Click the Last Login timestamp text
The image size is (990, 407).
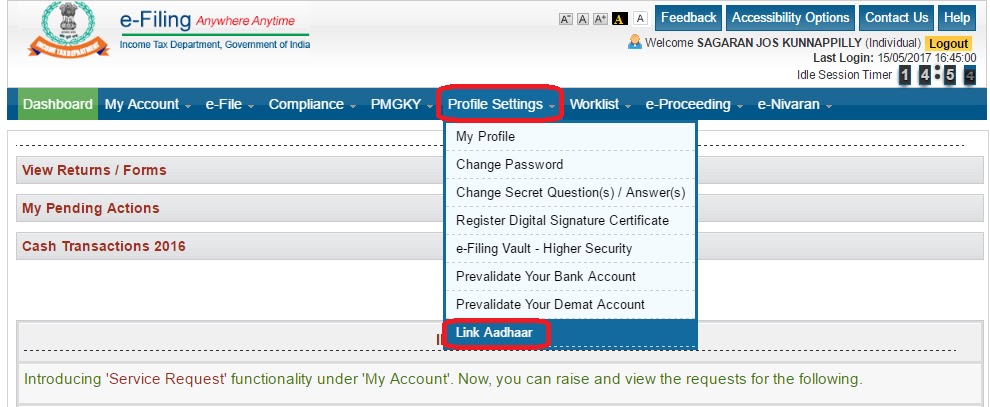pyautogui.click(x=895, y=58)
